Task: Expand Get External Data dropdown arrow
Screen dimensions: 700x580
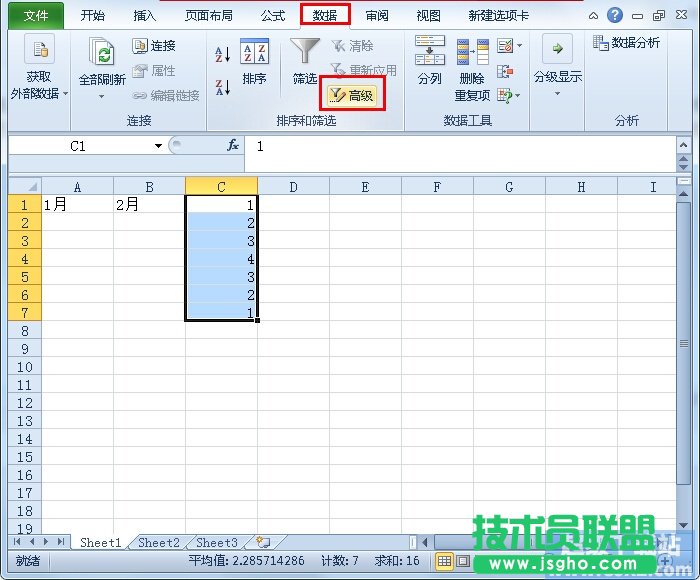Action: pyautogui.click(x=66, y=93)
